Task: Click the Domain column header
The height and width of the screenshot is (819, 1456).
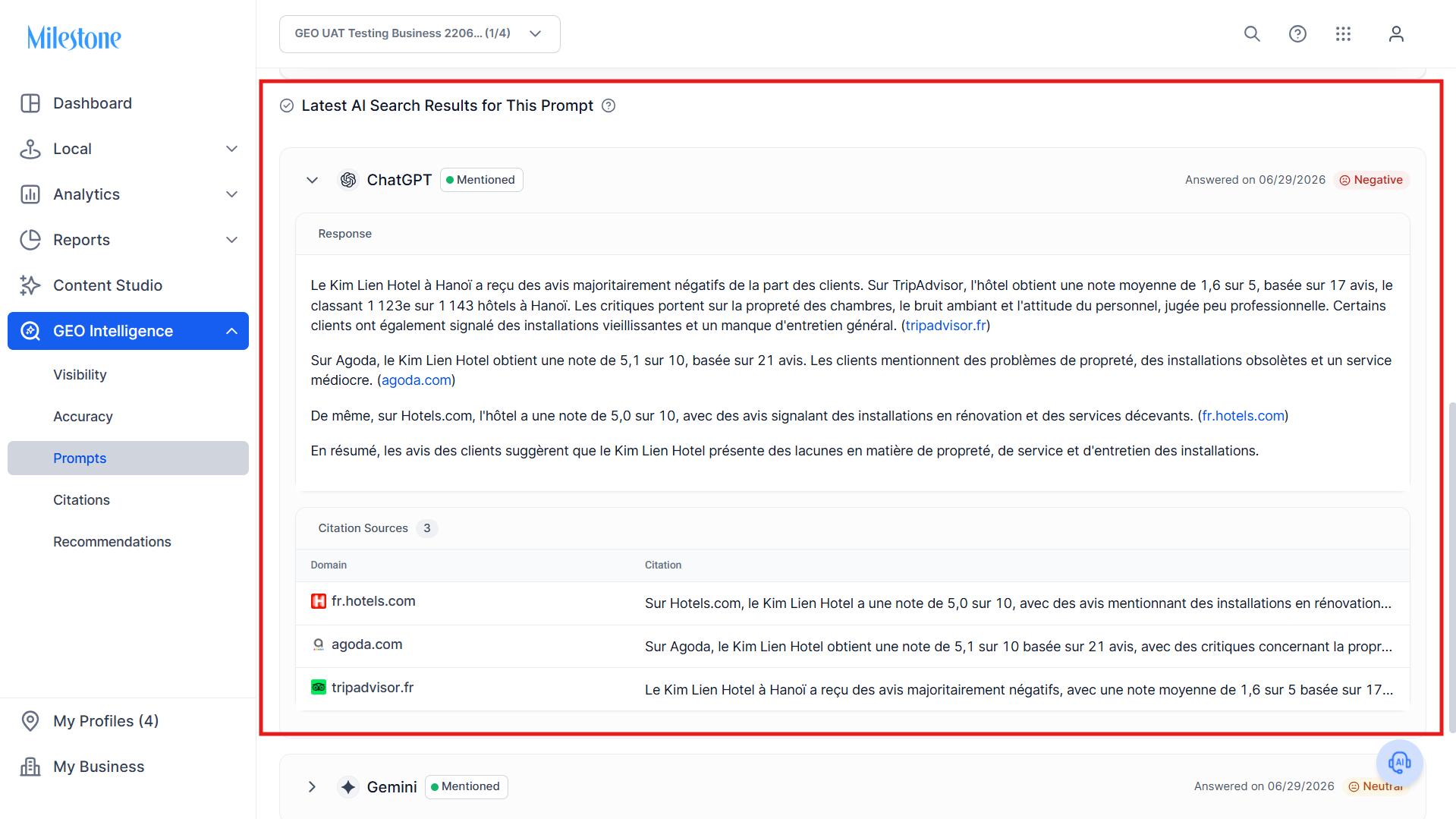Action: (x=329, y=565)
